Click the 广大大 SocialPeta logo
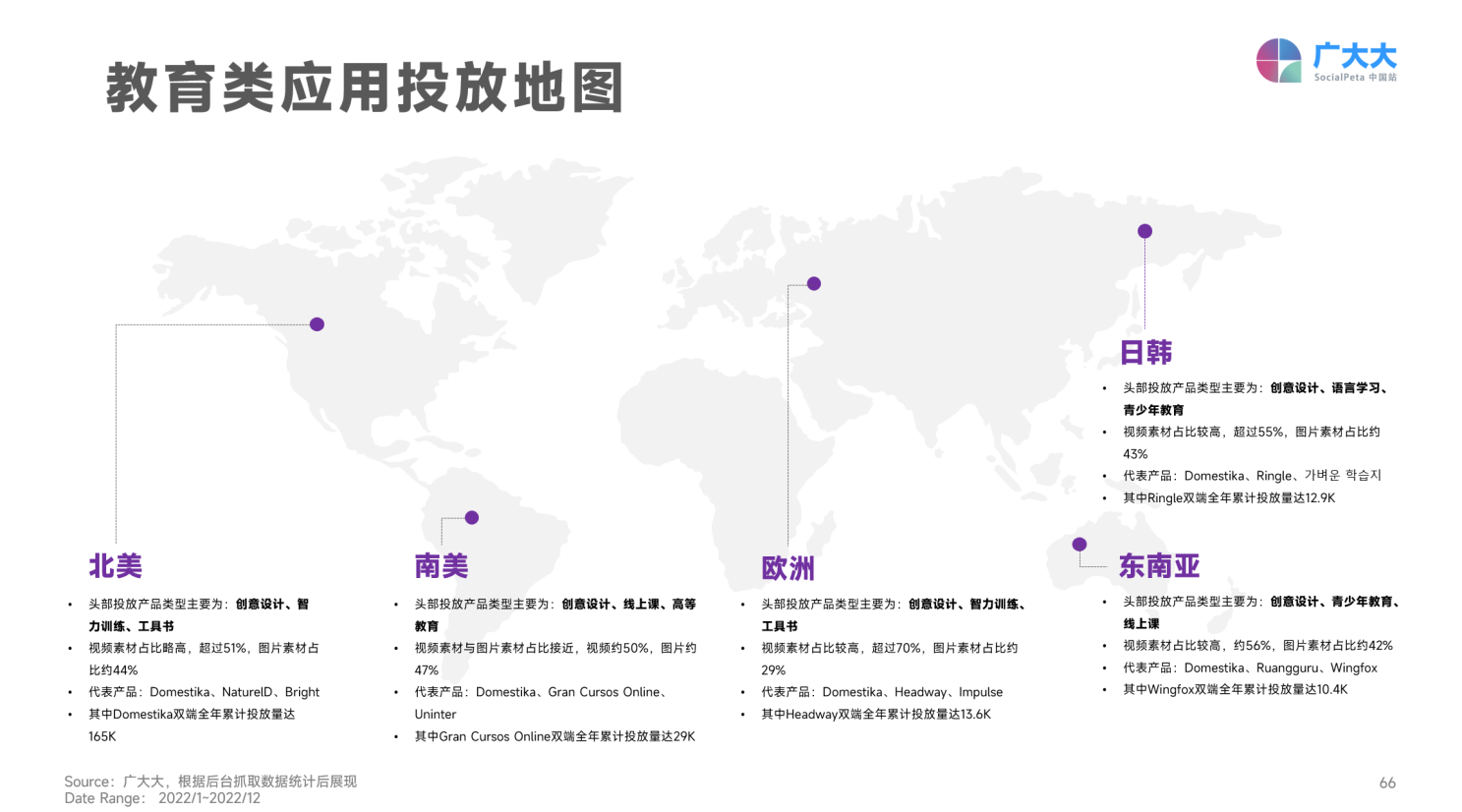Viewport: 1462px width, 812px height. [1327, 61]
